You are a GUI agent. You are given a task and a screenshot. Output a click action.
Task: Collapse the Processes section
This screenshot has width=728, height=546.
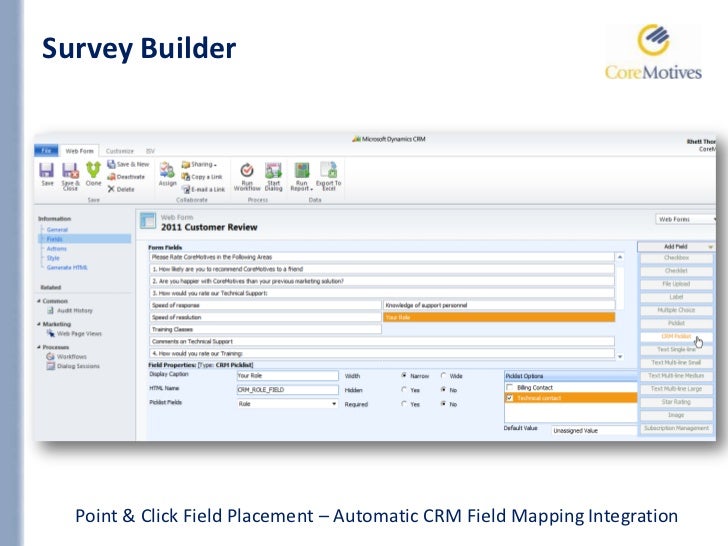pos(39,347)
